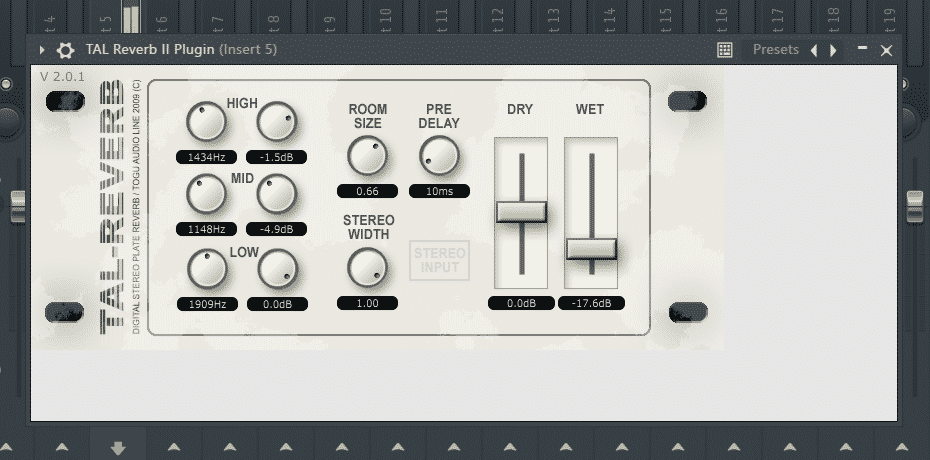
Task: Click the 1.00 stereo width value
Action: point(367,303)
